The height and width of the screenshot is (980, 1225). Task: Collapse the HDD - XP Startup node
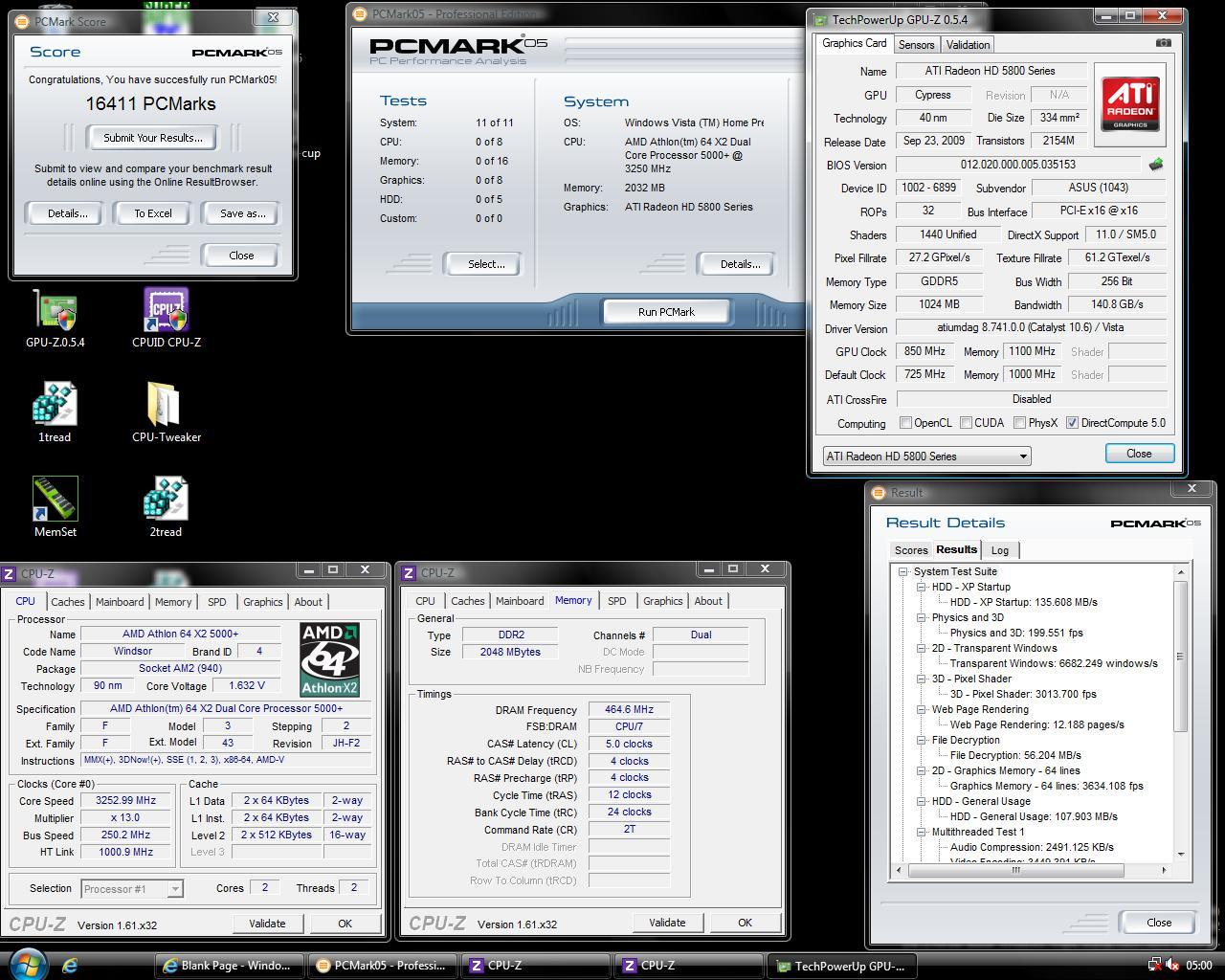coord(922,587)
